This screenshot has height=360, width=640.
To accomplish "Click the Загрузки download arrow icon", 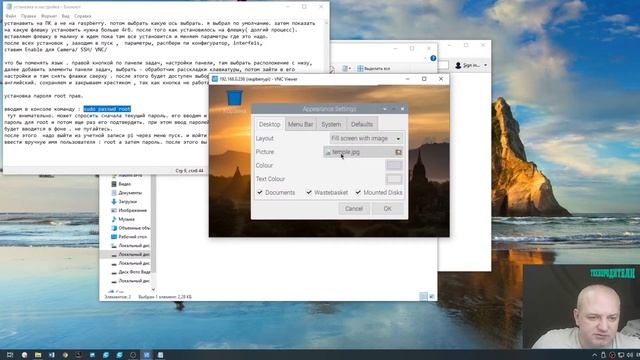I will click(114, 202).
